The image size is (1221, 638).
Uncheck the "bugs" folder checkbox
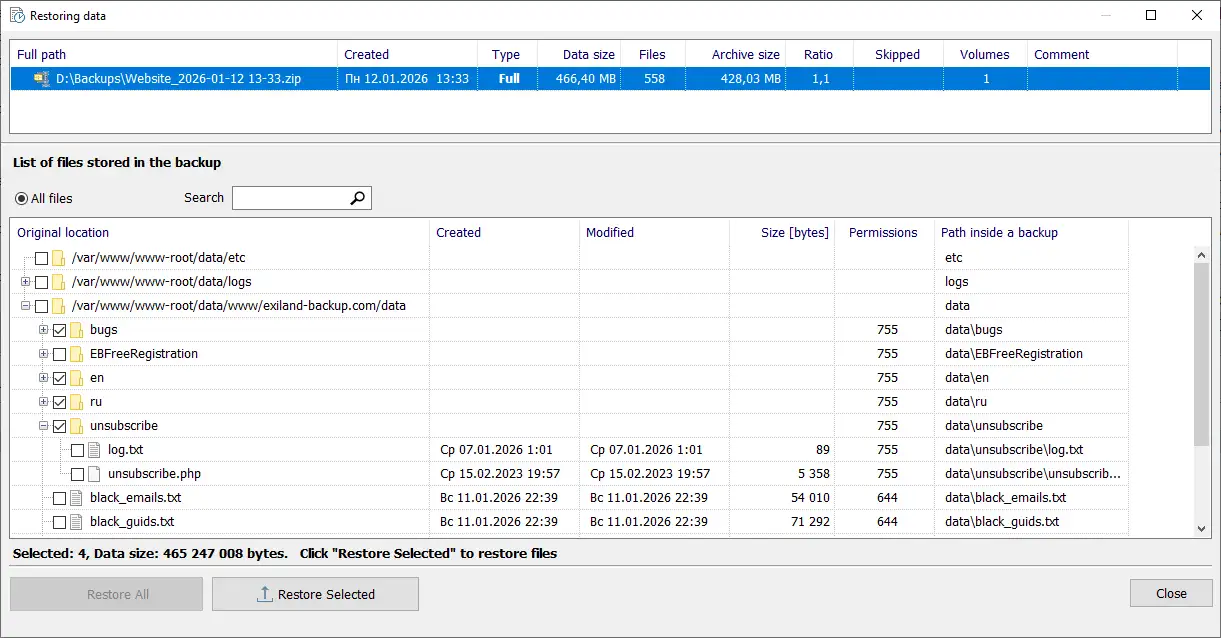(60, 329)
